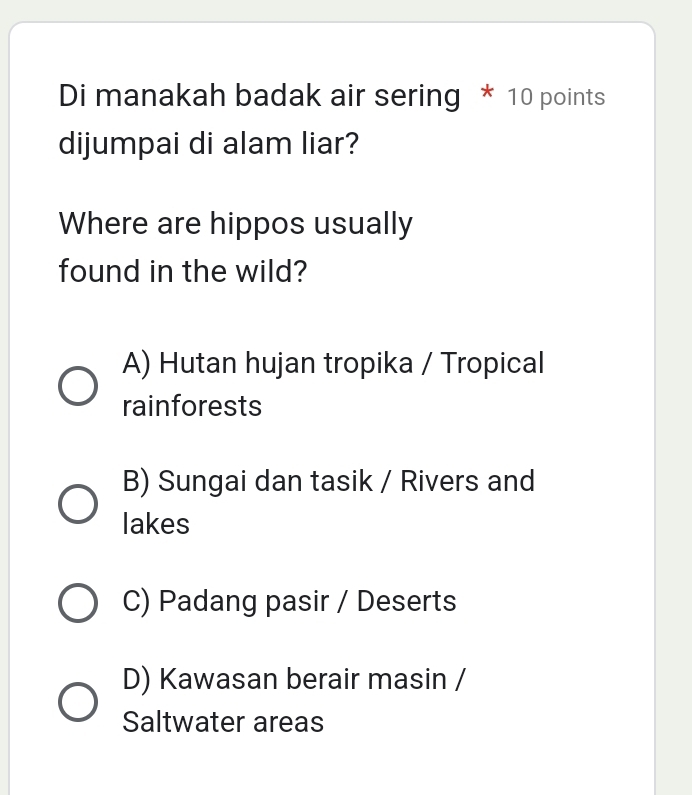Click the 'Di manakah badak air sering' text
This screenshot has width=692, height=795.
coord(260,97)
